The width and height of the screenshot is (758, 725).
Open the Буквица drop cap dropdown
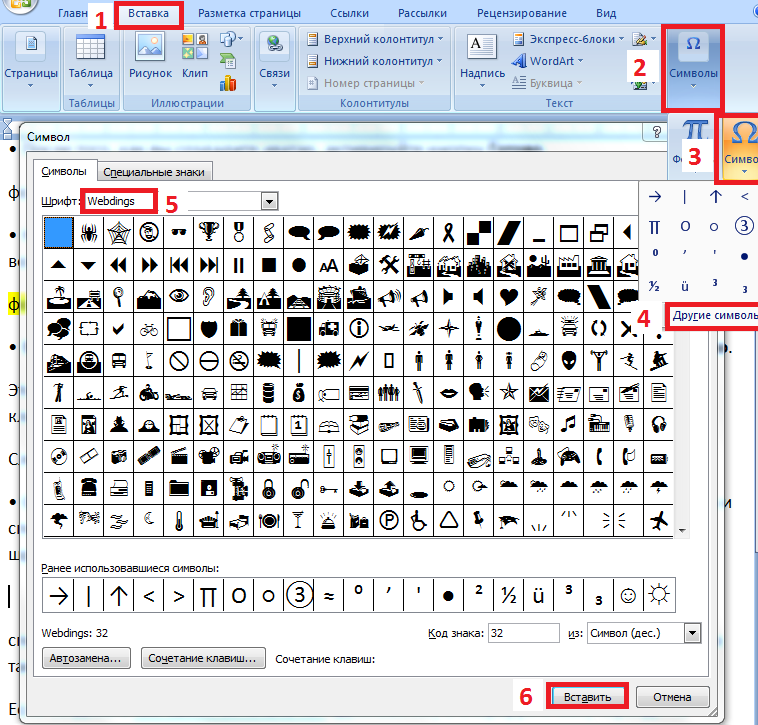(x=547, y=83)
